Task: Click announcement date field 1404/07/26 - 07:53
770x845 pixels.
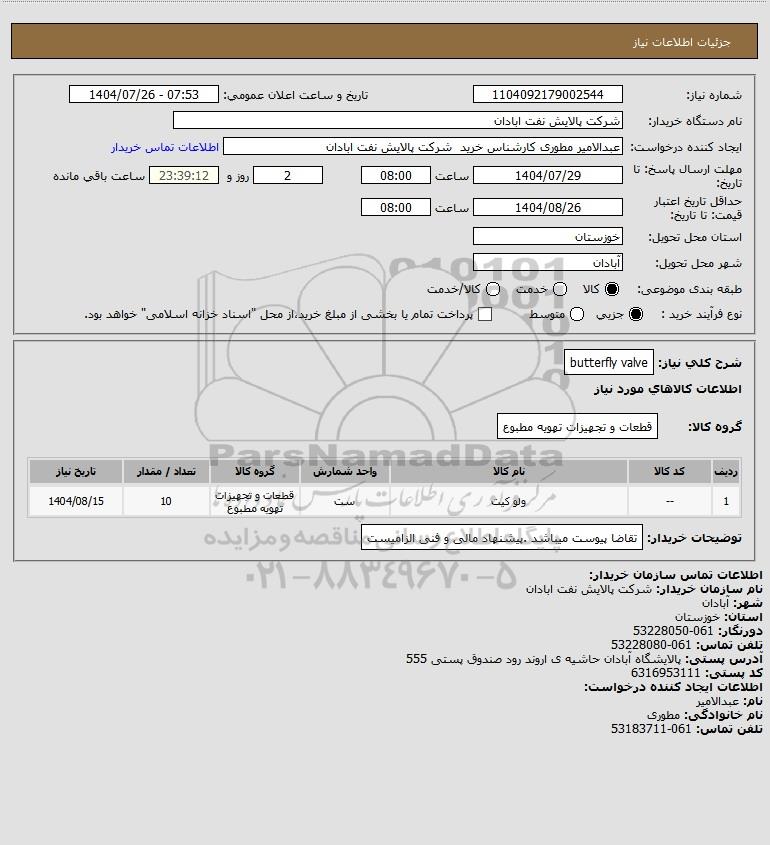Action: (144, 94)
